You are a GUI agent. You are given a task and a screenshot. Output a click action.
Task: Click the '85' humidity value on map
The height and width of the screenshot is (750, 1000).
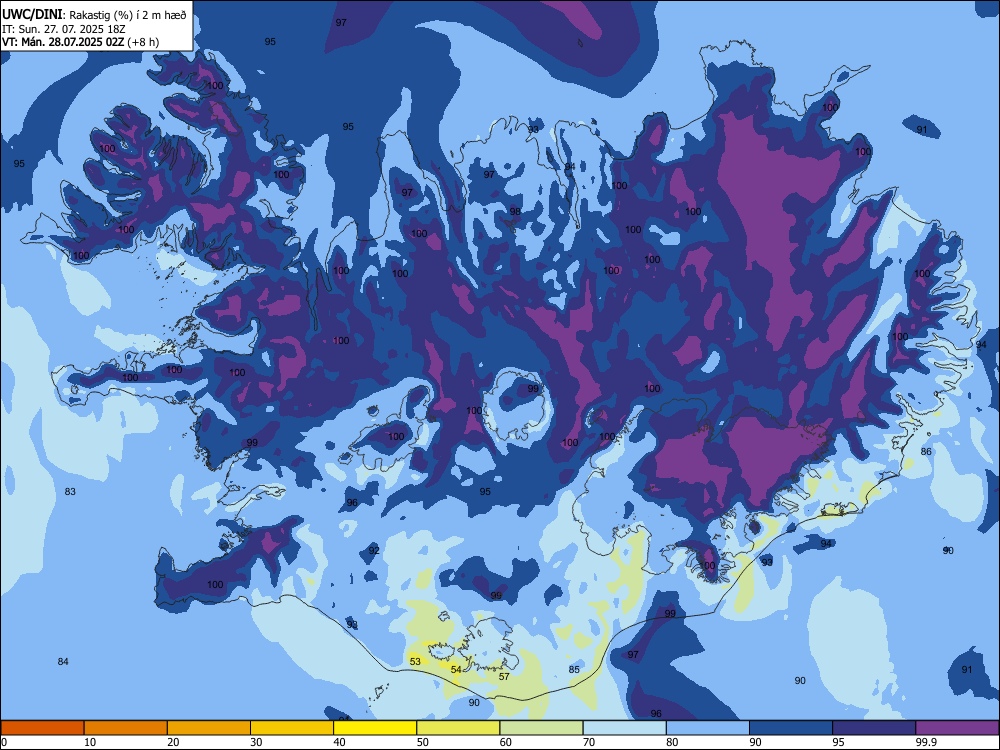[574, 670]
